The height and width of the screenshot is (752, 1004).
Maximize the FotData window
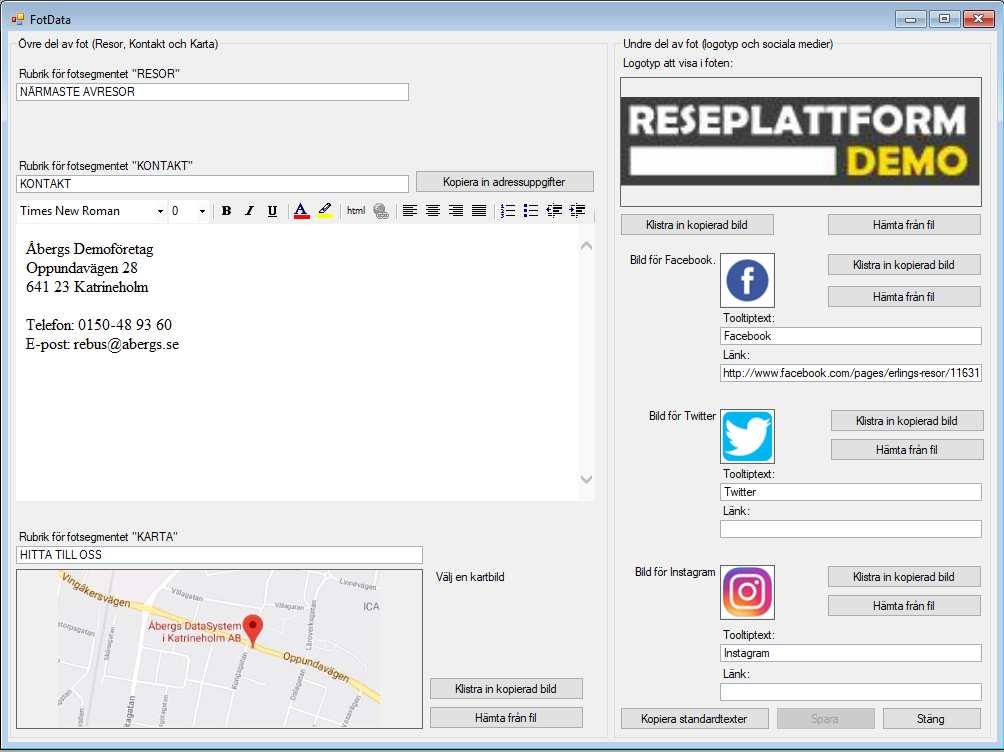click(944, 19)
